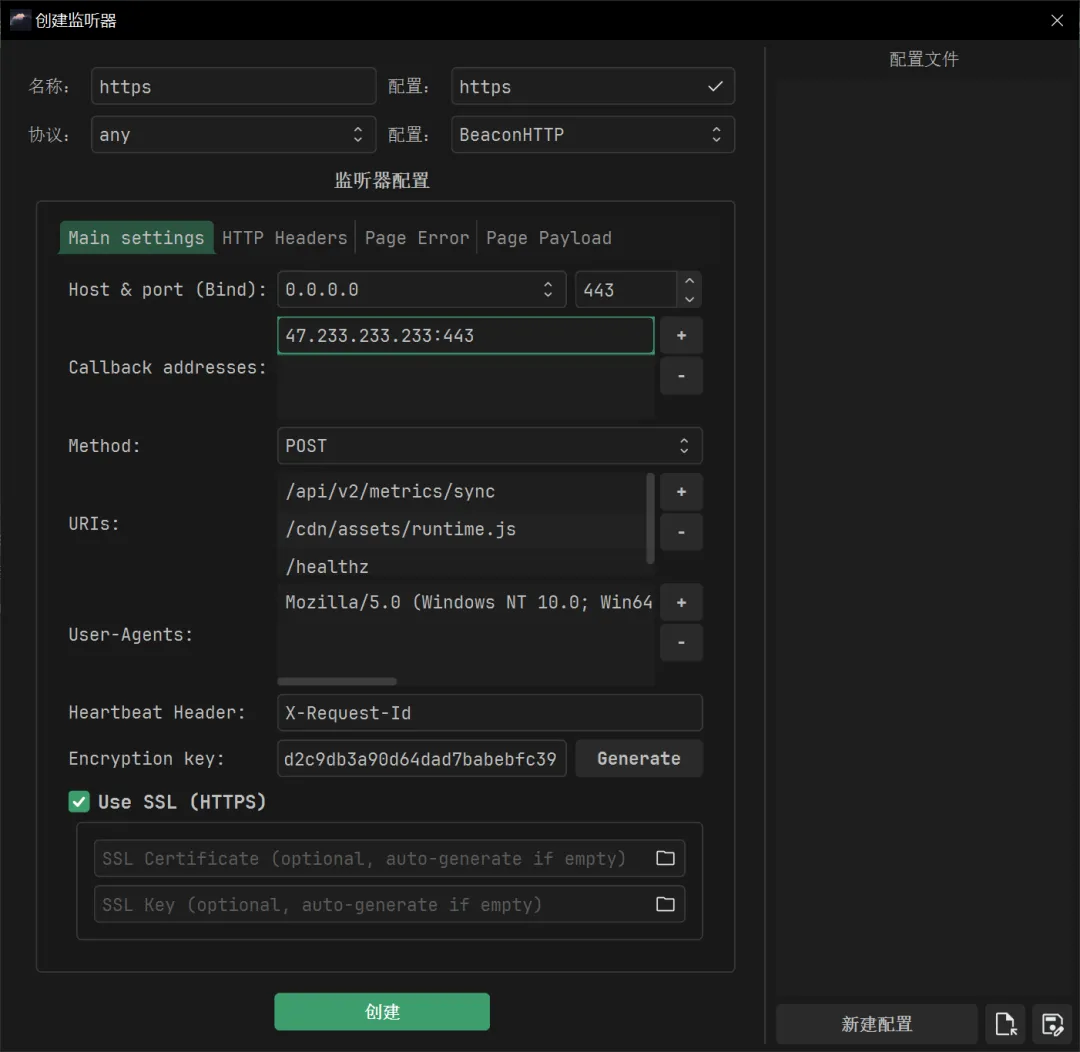Select URI /api/v2/metrics/sync
The image size is (1080, 1052).
(x=461, y=492)
